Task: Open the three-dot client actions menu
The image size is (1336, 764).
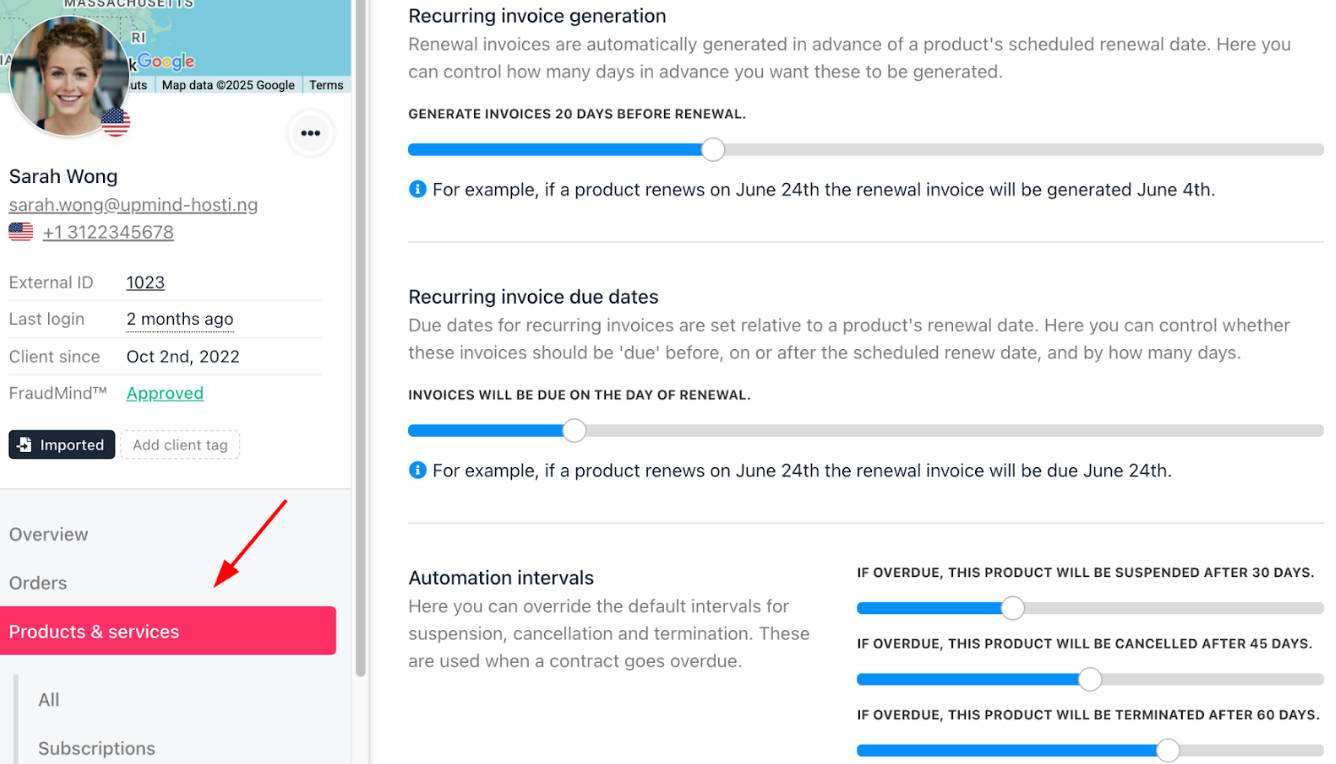Action: tap(310, 133)
